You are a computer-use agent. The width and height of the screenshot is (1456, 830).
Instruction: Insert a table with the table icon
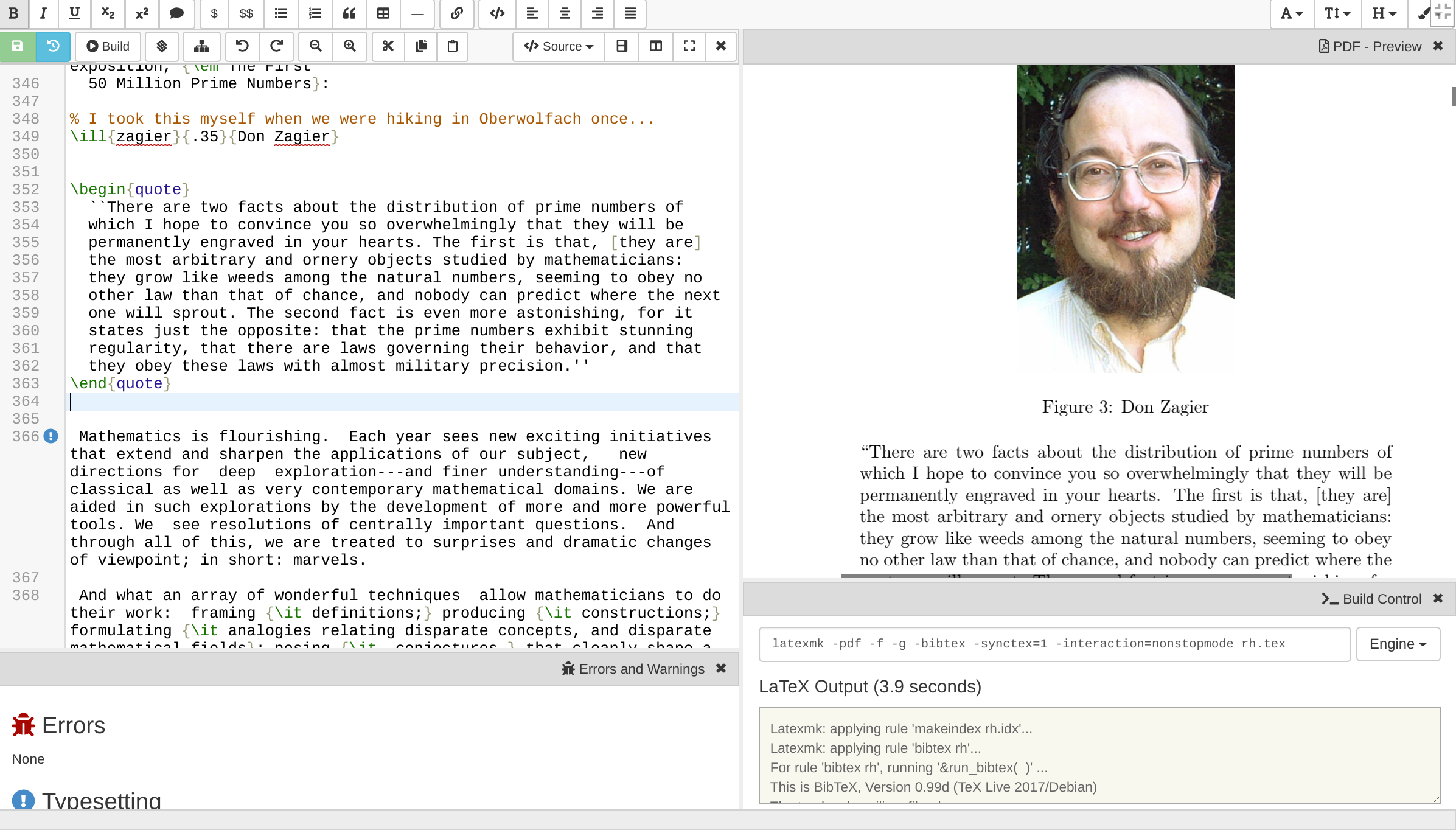(383, 13)
